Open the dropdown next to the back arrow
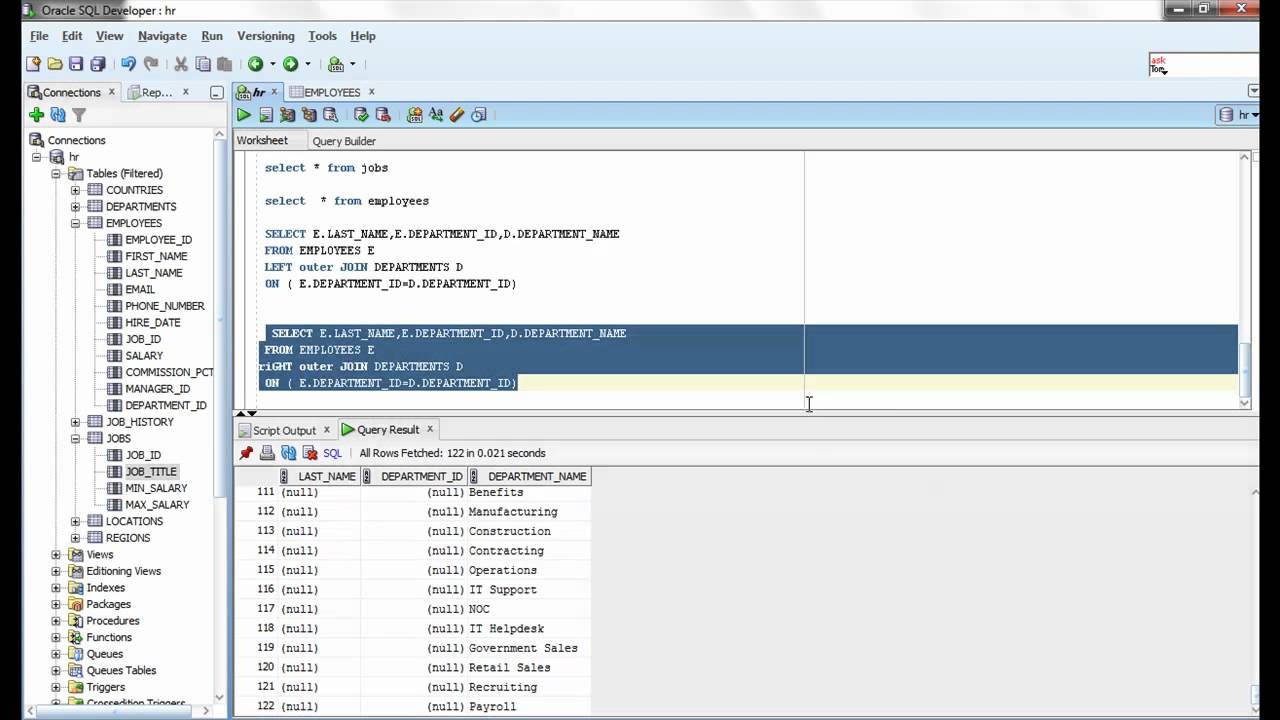This screenshot has height=720, width=1280. [x=272, y=64]
